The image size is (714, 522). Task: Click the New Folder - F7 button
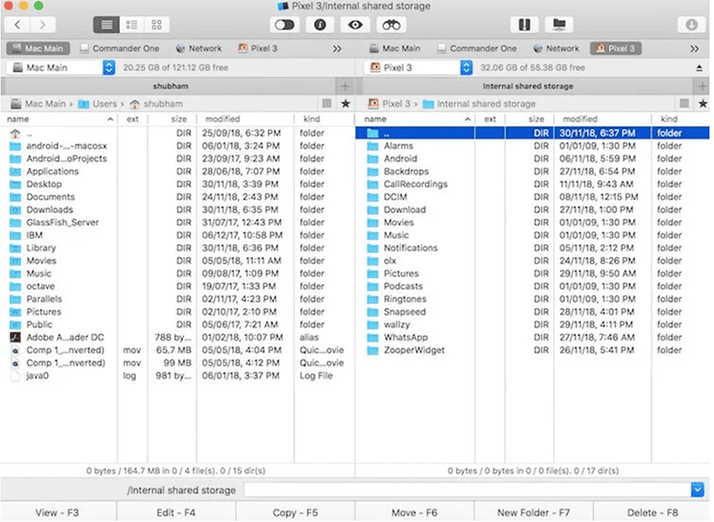coord(535,512)
